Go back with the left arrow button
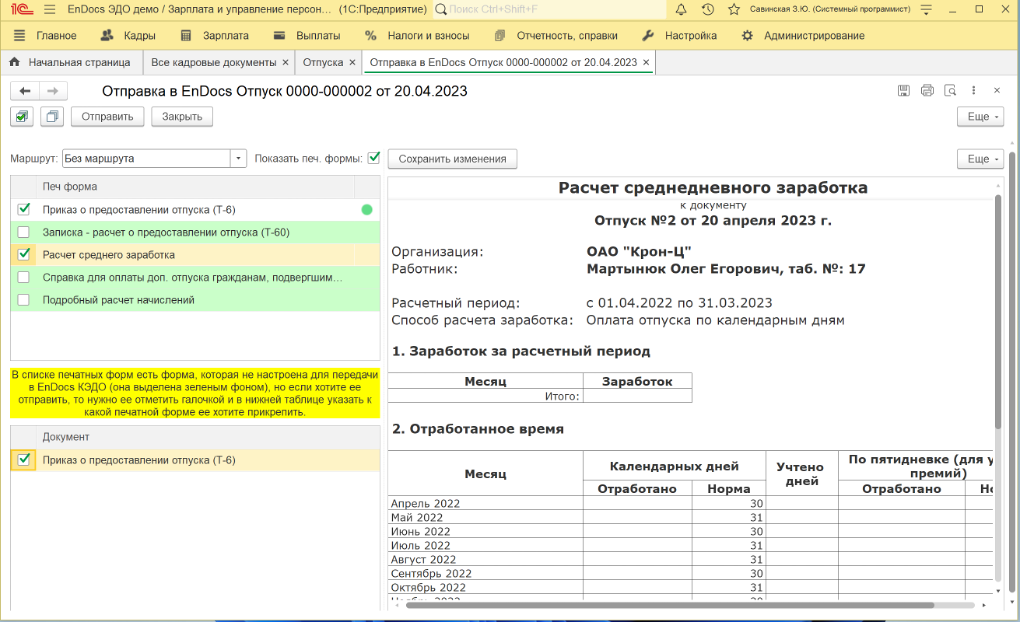The image size is (1020, 622). click(25, 91)
